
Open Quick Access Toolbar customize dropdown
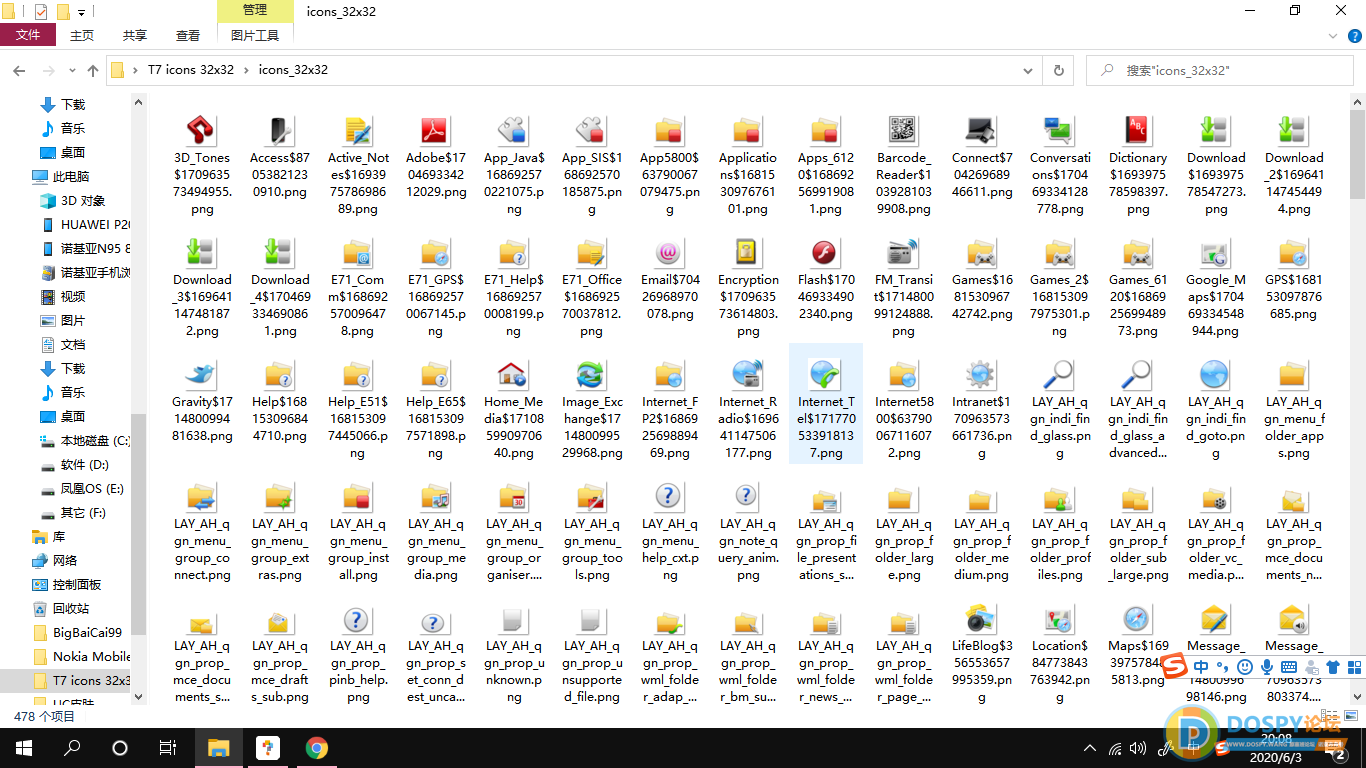coord(82,13)
